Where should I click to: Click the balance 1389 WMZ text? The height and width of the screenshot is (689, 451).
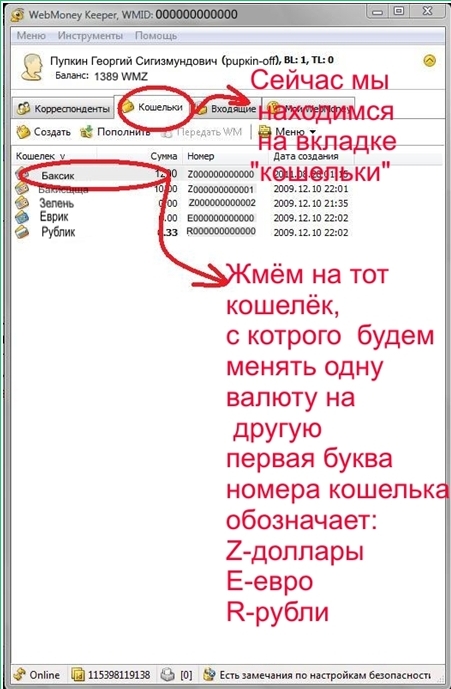pos(120,76)
